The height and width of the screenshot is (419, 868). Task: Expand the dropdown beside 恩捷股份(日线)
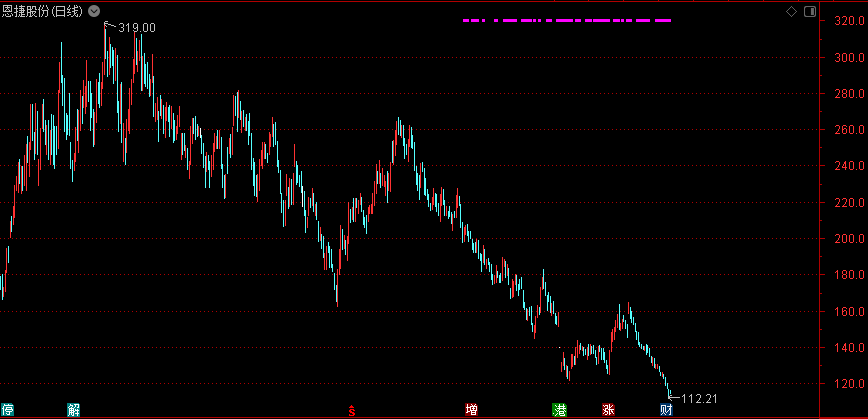click(94, 11)
